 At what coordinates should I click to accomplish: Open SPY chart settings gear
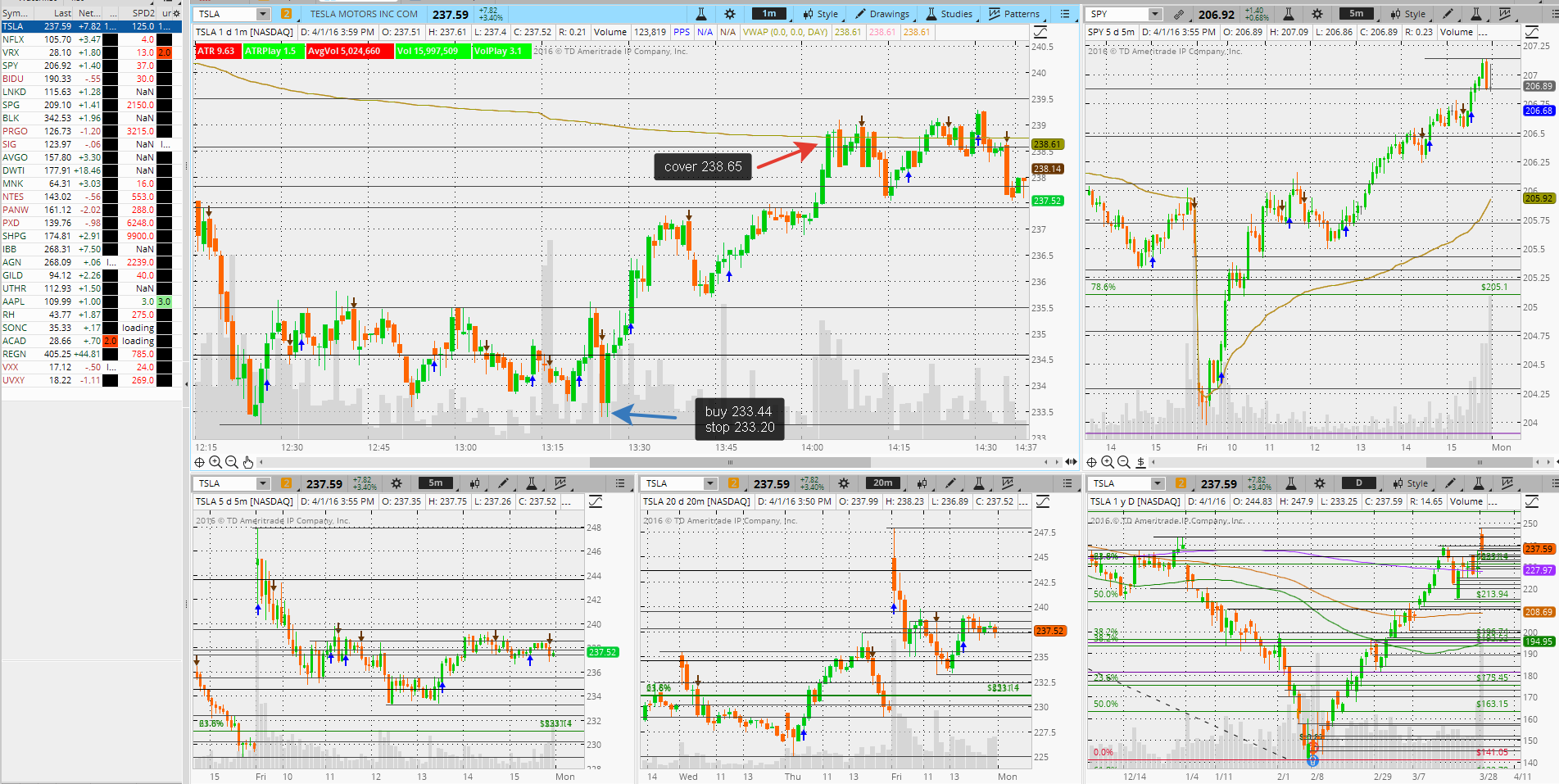tap(1317, 14)
